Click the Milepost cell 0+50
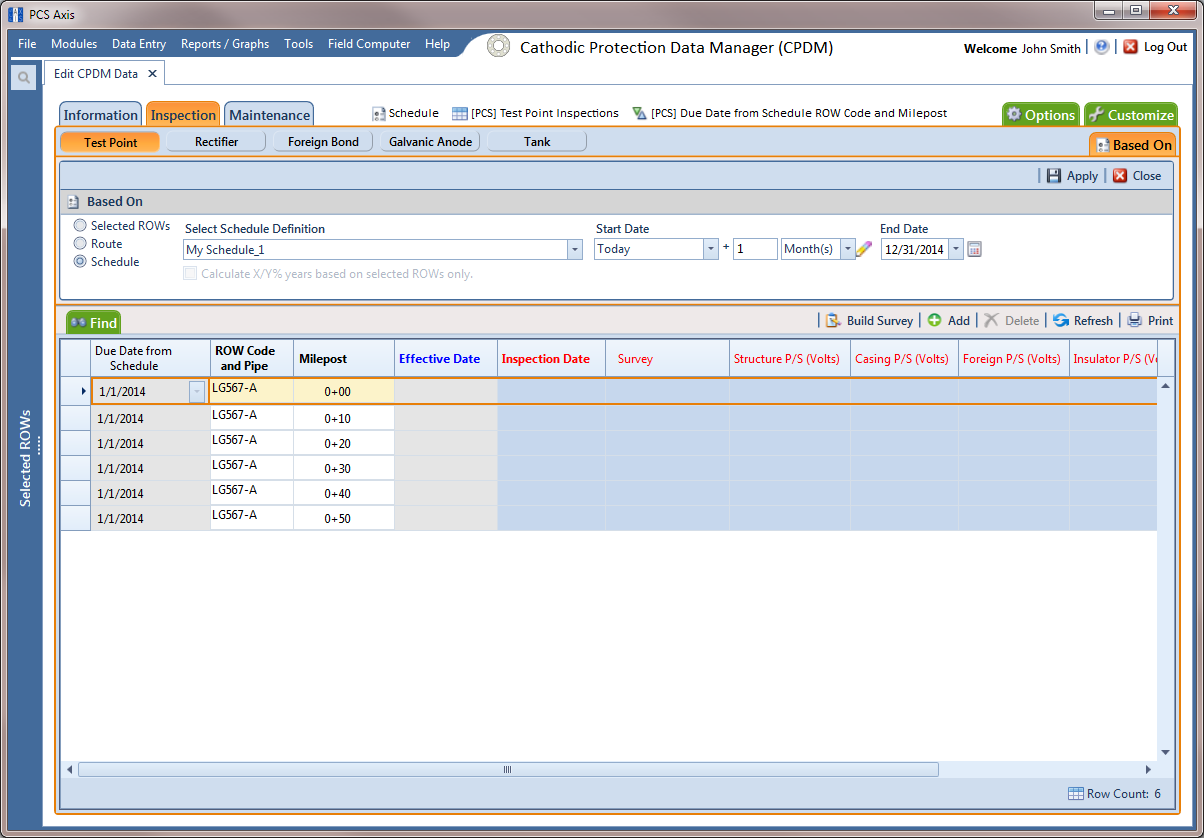Screen dimensions: 1204x838 point(344,518)
